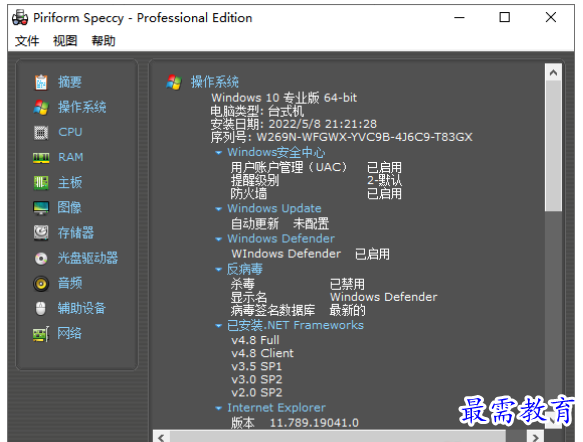The image size is (583, 442).
Task: Click the Speccy app icon in title bar
Action: point(20,18)
